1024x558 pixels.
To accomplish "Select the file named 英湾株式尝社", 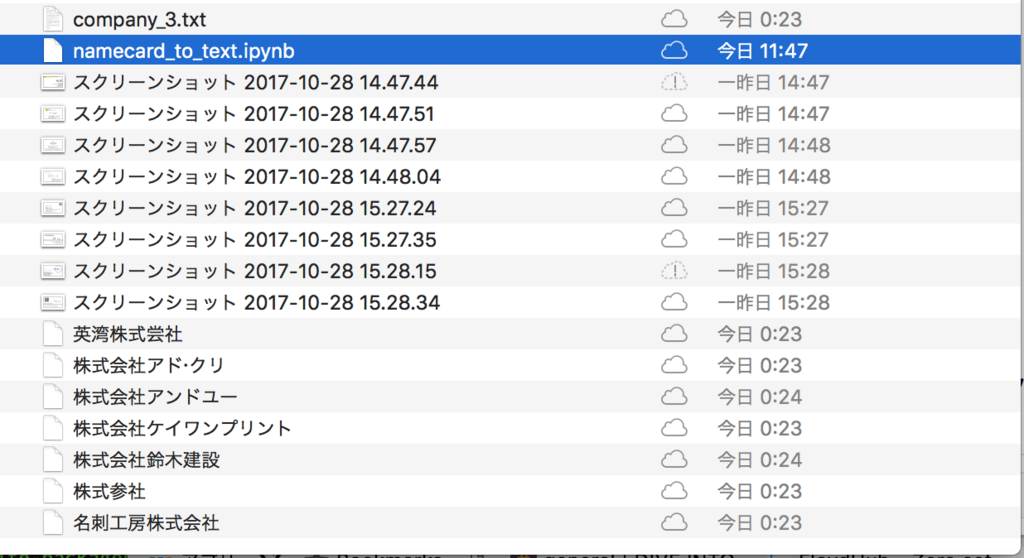I will click(x=127, y=334).
